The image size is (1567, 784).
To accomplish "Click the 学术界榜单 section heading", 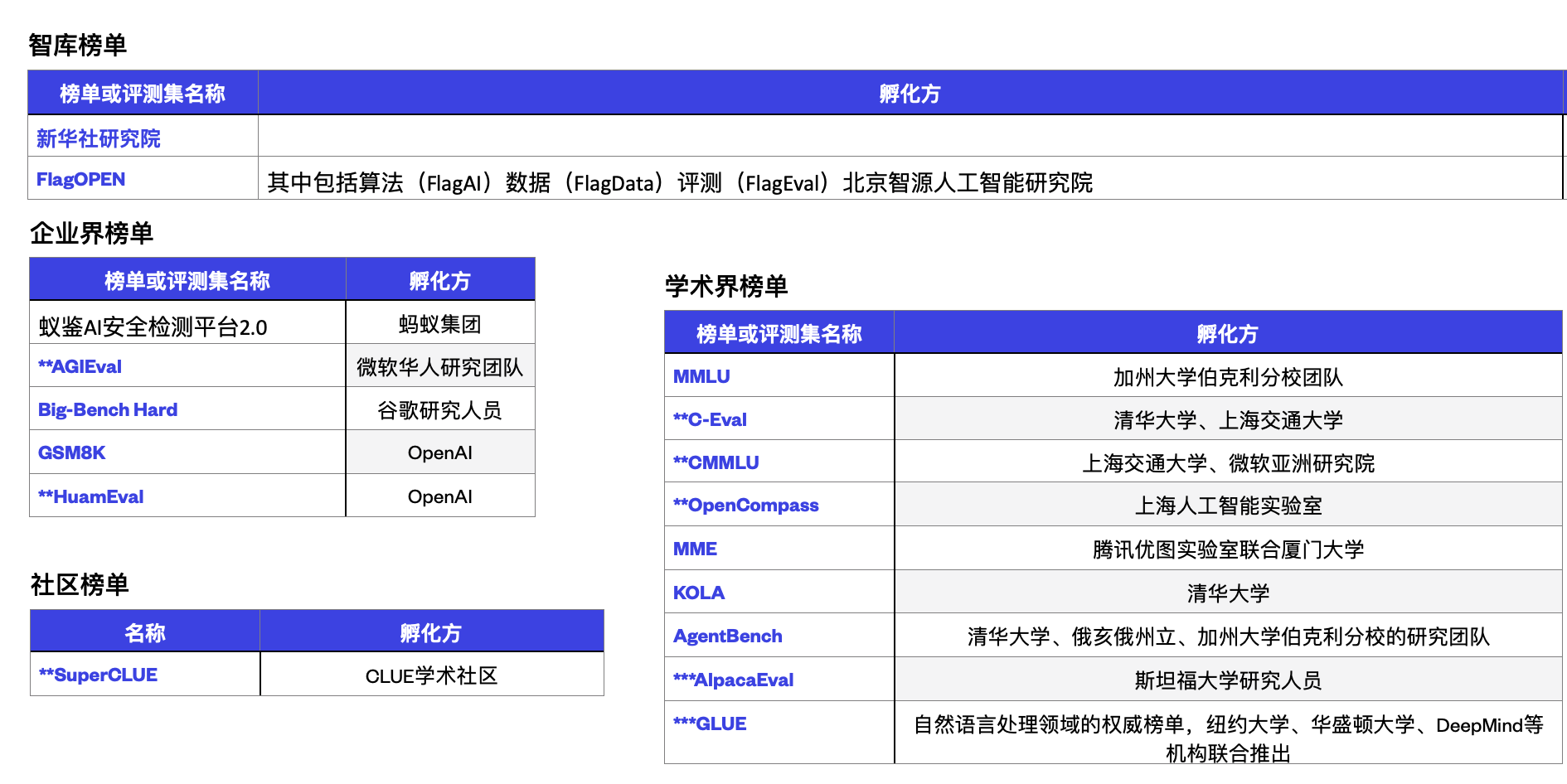I will point(726,286).
